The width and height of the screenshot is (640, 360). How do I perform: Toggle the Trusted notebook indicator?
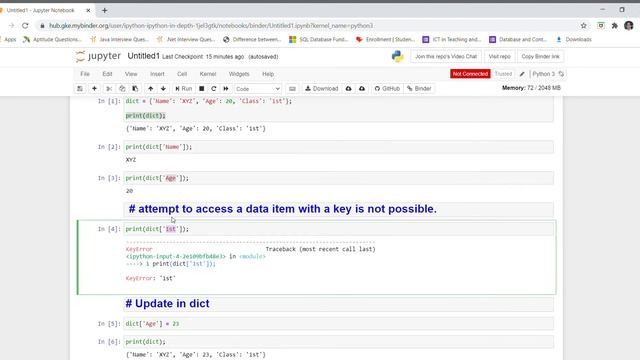tap(503, 74)
